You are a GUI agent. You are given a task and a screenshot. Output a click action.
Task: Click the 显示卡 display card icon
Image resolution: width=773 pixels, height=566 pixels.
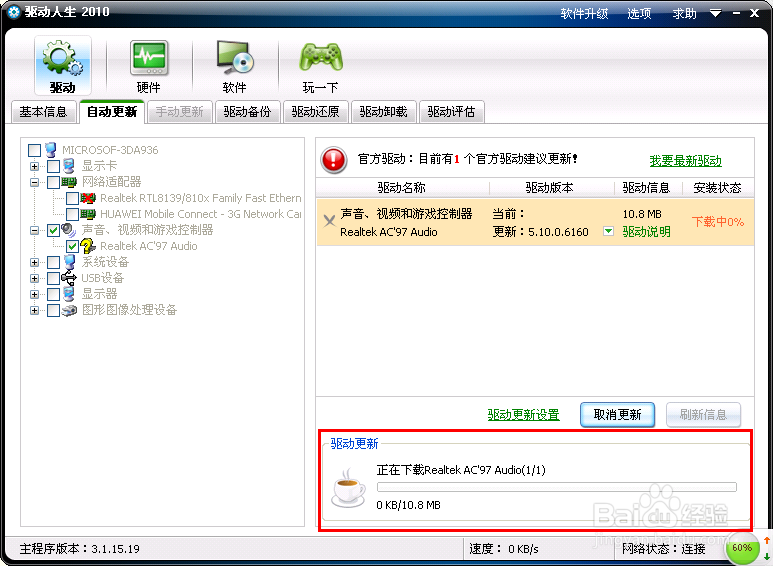click(x=69, y=166)
